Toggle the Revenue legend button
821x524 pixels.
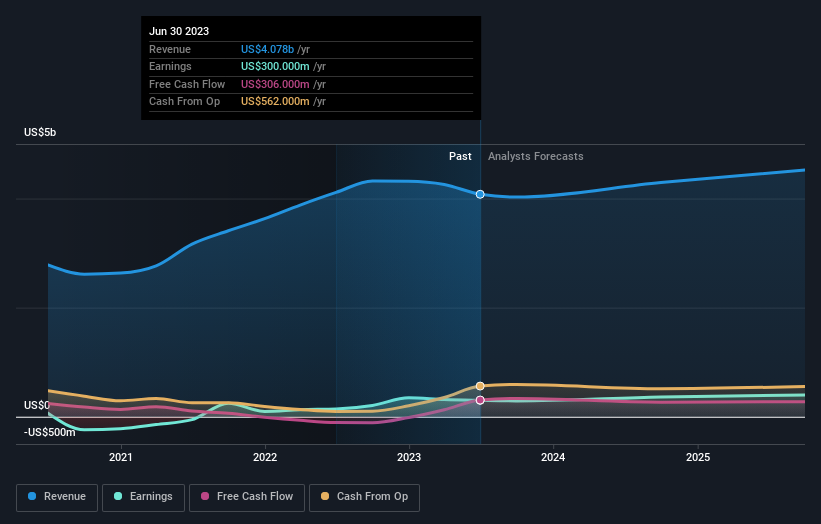[57, 497]
